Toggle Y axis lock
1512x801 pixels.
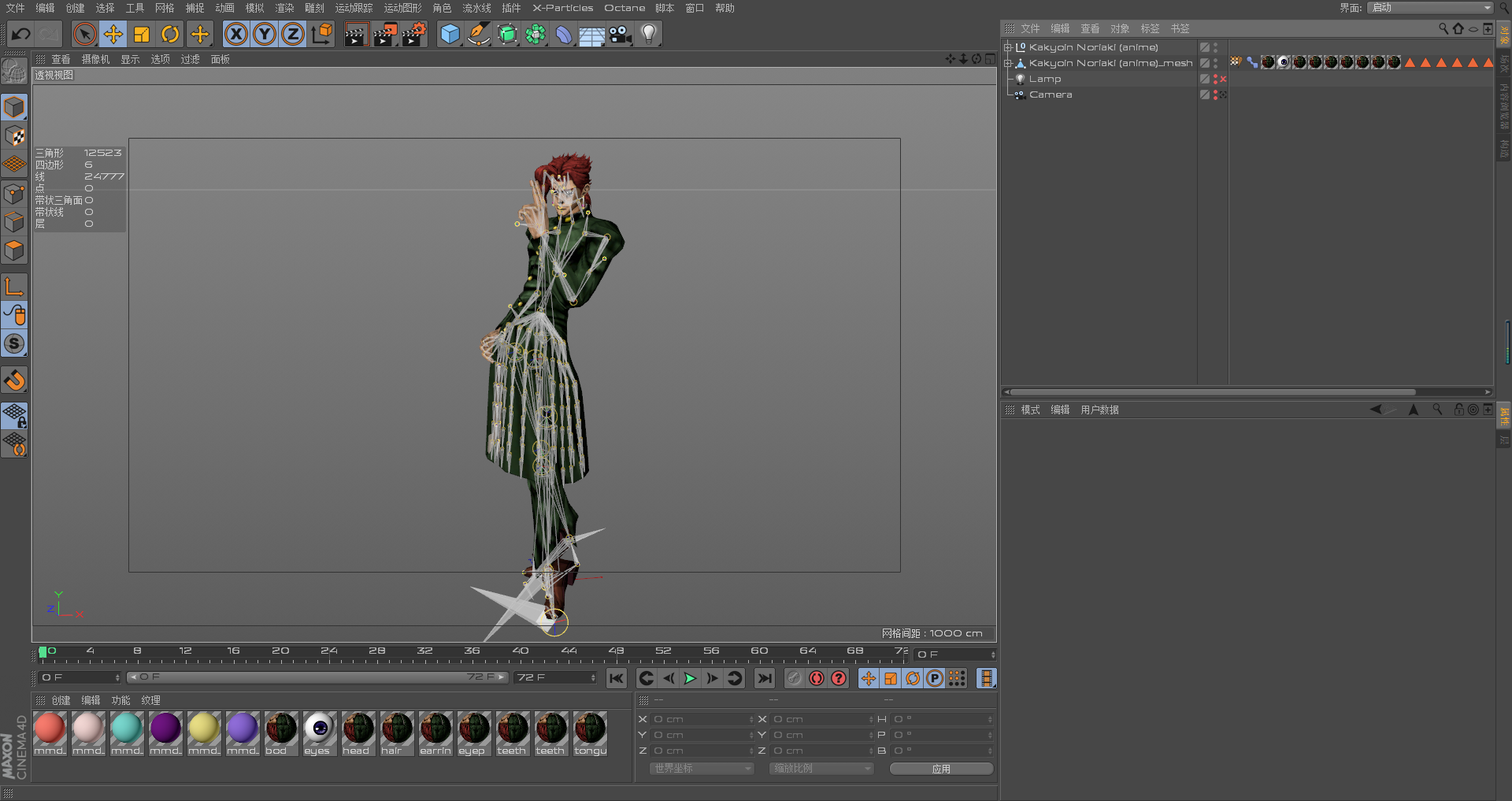[265, 34]
